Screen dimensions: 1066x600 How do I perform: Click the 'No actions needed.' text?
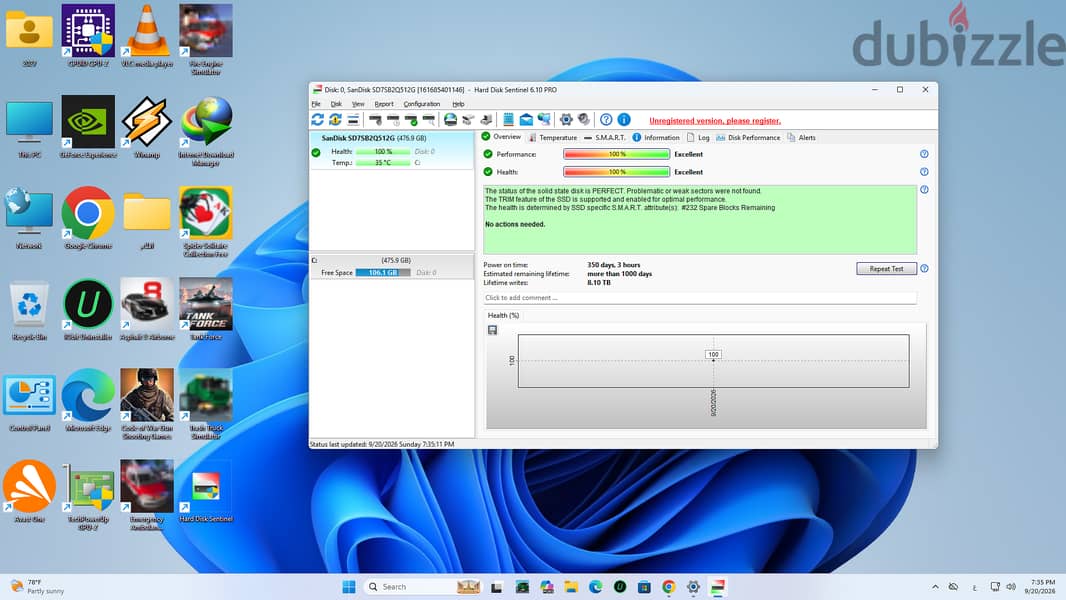(515, 224)
